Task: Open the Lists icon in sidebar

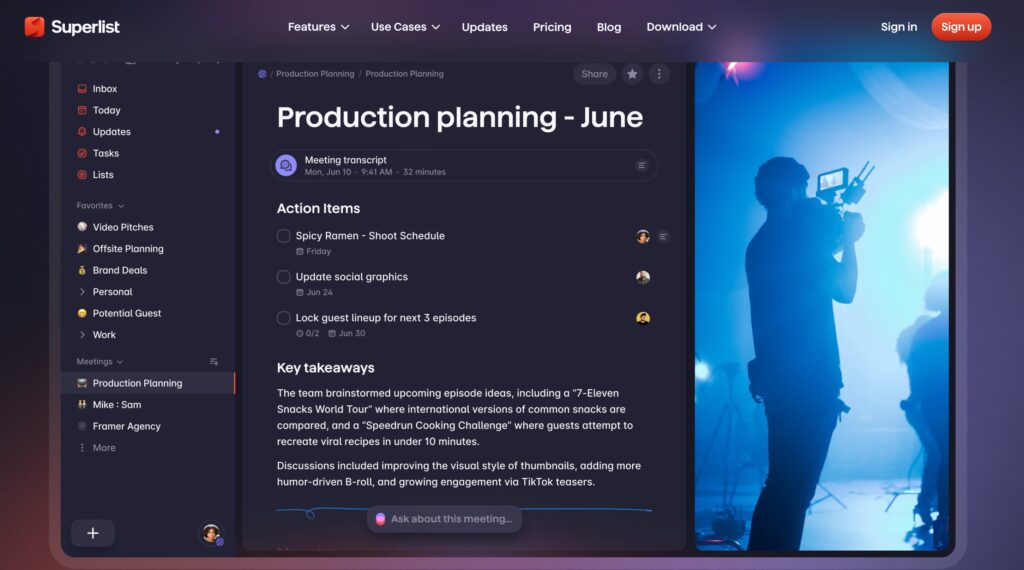Action: point(82,175)
